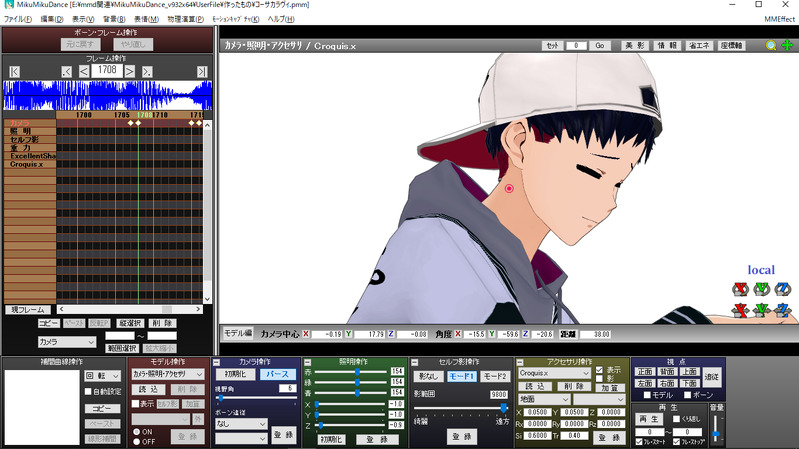Screen dimensions: 799x449
Task: Click the yellow magnifier zoom icon in viewport
Action: click(771, 45)
